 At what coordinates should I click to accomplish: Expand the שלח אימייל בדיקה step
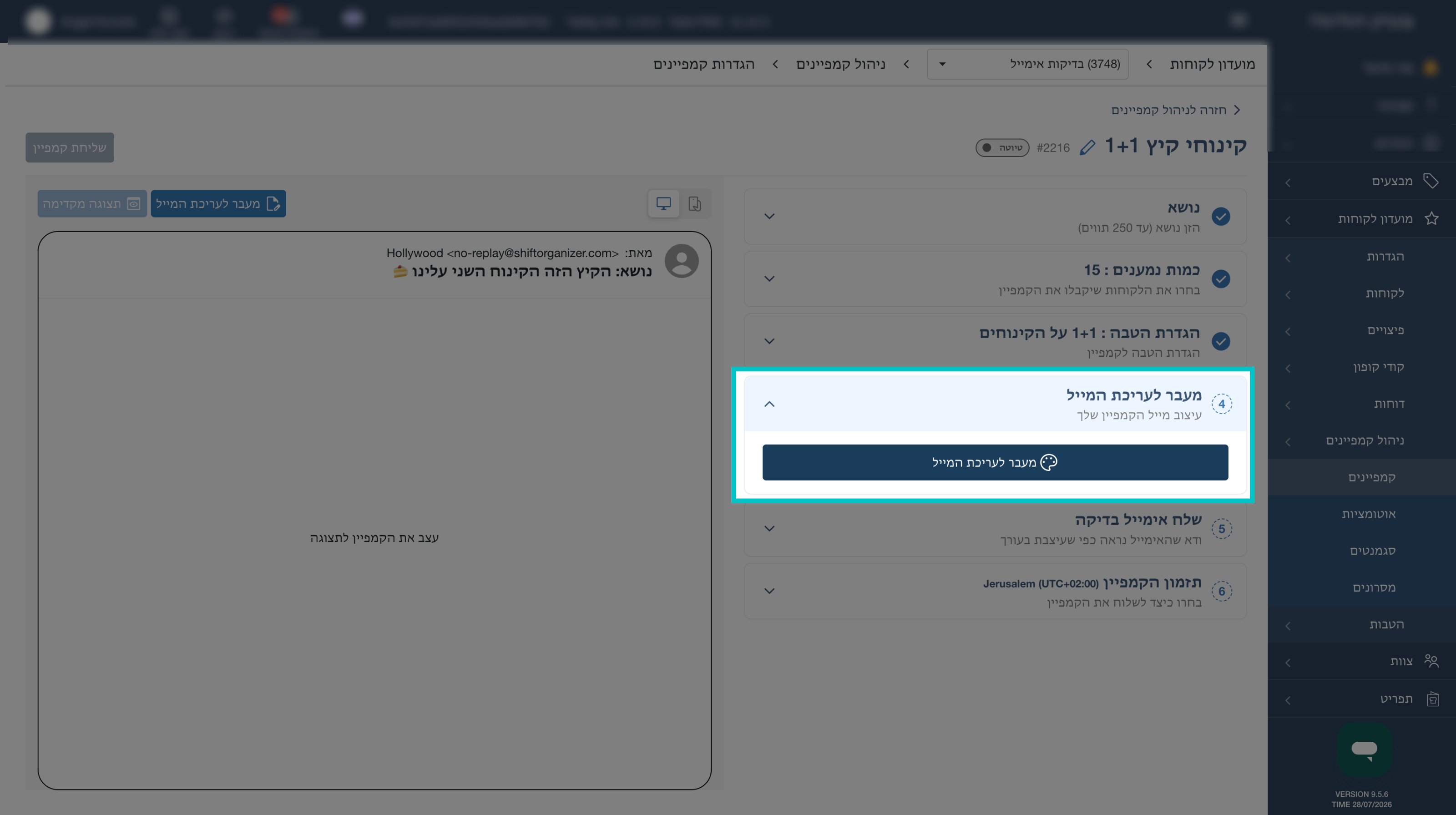[769, 528]
